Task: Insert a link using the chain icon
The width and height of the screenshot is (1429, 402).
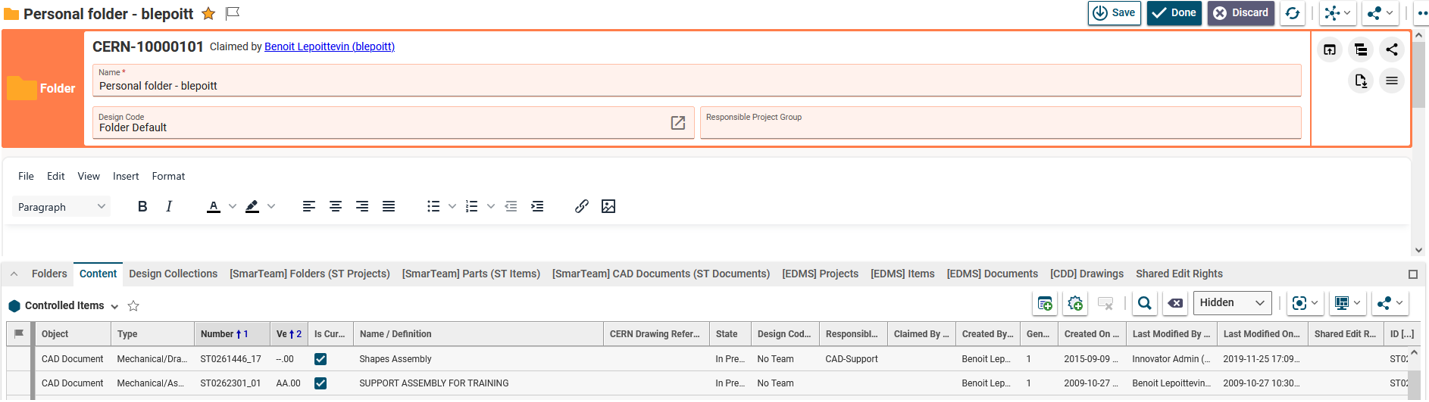Action: coord(581,206)
